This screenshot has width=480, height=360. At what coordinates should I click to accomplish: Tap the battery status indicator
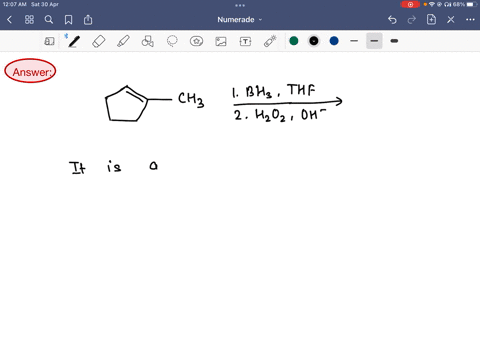coord(472,4)
